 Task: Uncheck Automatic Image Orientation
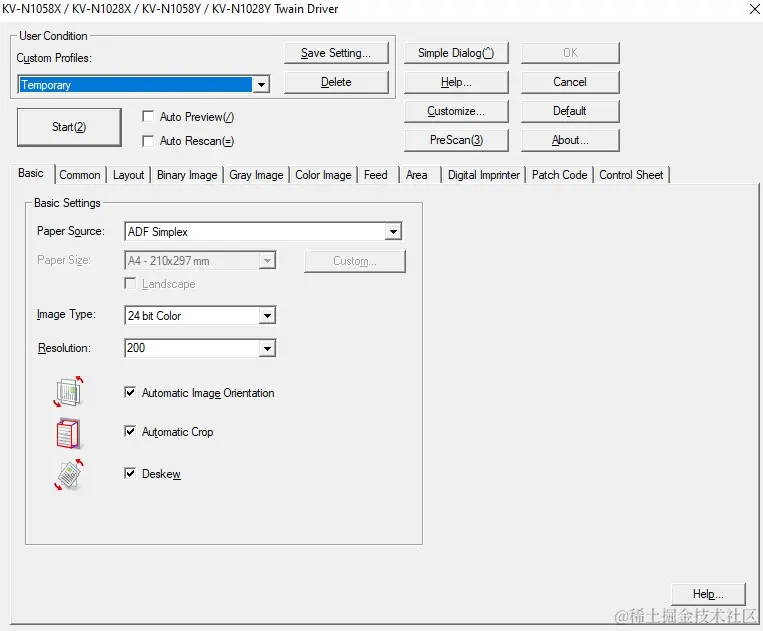pyautogui.click(x=130, y=392)
